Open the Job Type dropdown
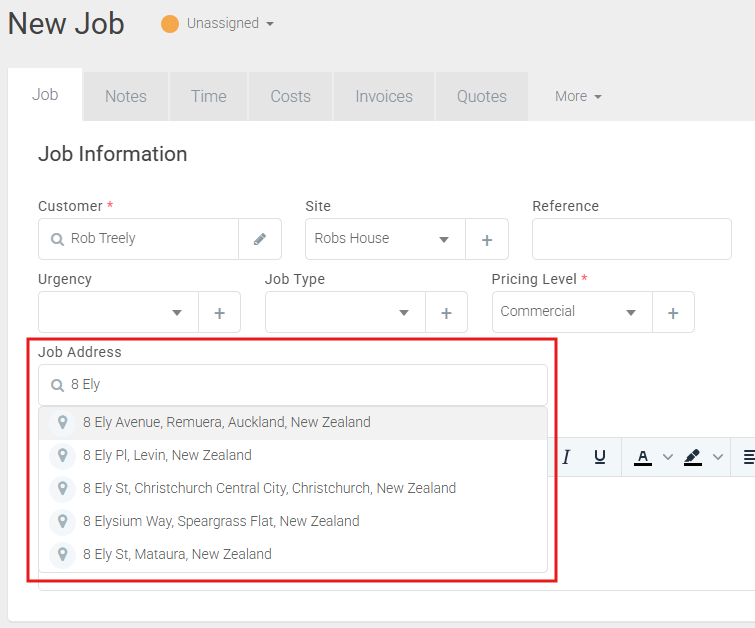Screen dimensions: 755x628 (x=345, y=312)
